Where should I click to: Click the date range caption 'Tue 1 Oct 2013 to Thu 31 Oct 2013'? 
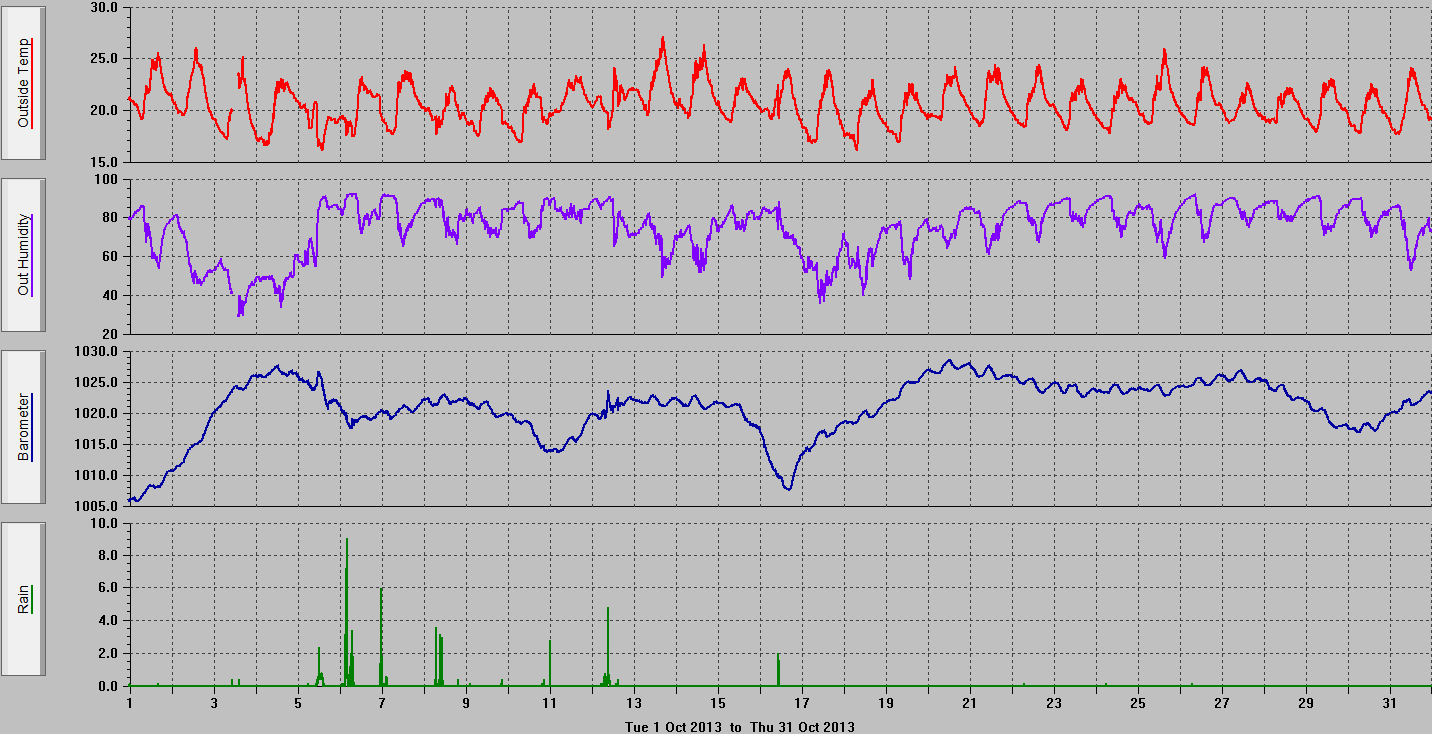(740, 727)
